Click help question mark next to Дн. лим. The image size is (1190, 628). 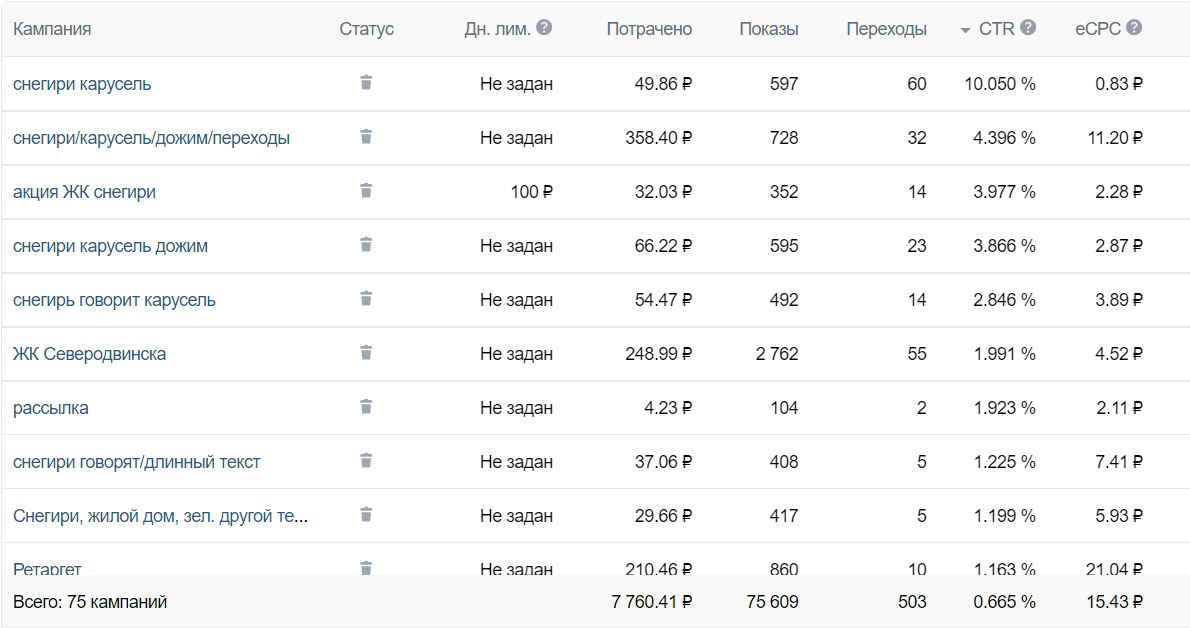click(x=544, y=27)
